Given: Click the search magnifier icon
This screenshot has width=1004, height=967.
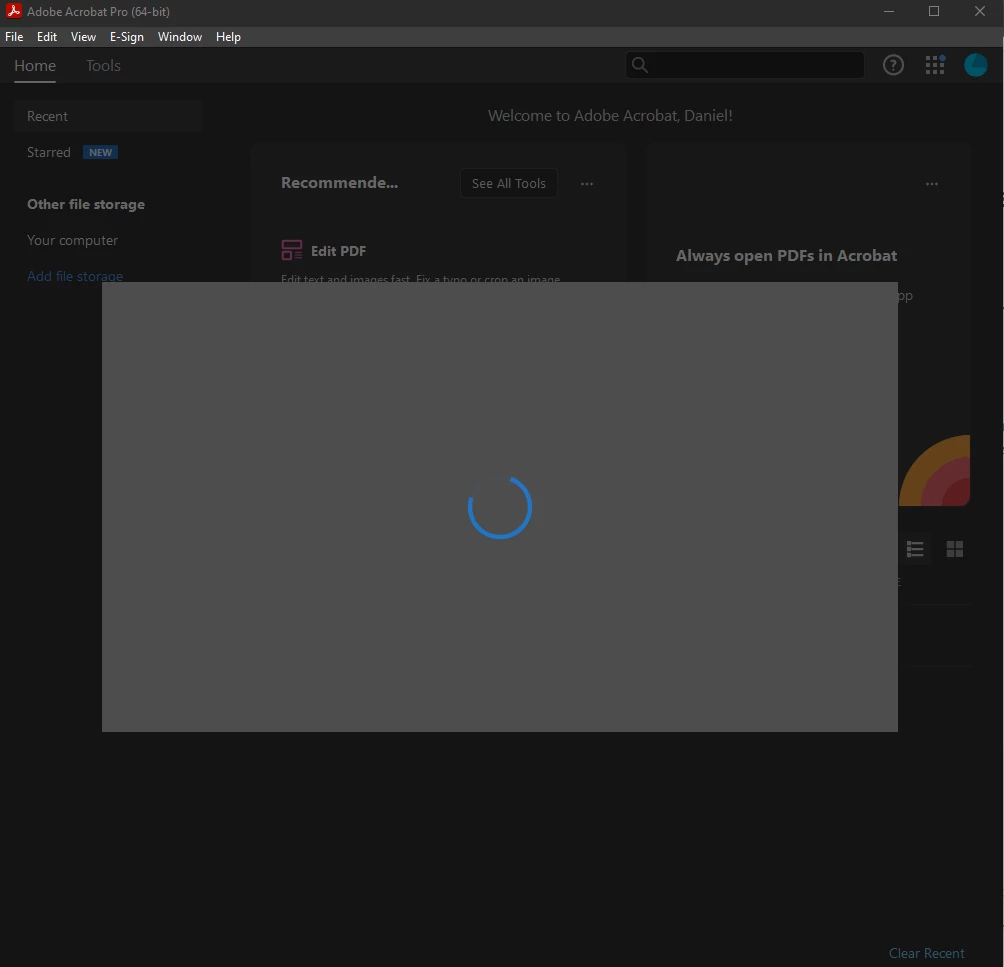Looking at the screenshot, I should (x=640, y=65).
